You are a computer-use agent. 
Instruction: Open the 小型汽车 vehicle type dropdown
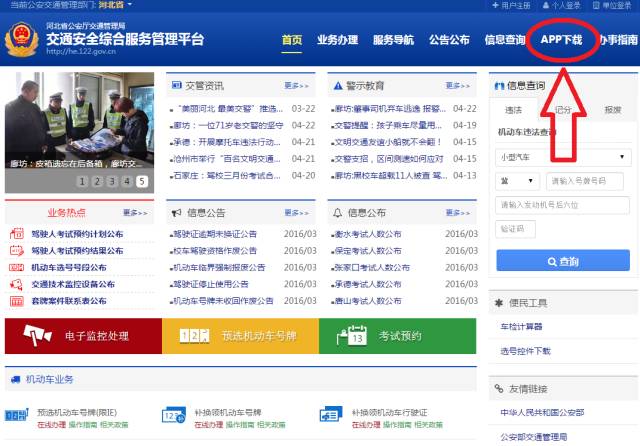tap(563, 156)
